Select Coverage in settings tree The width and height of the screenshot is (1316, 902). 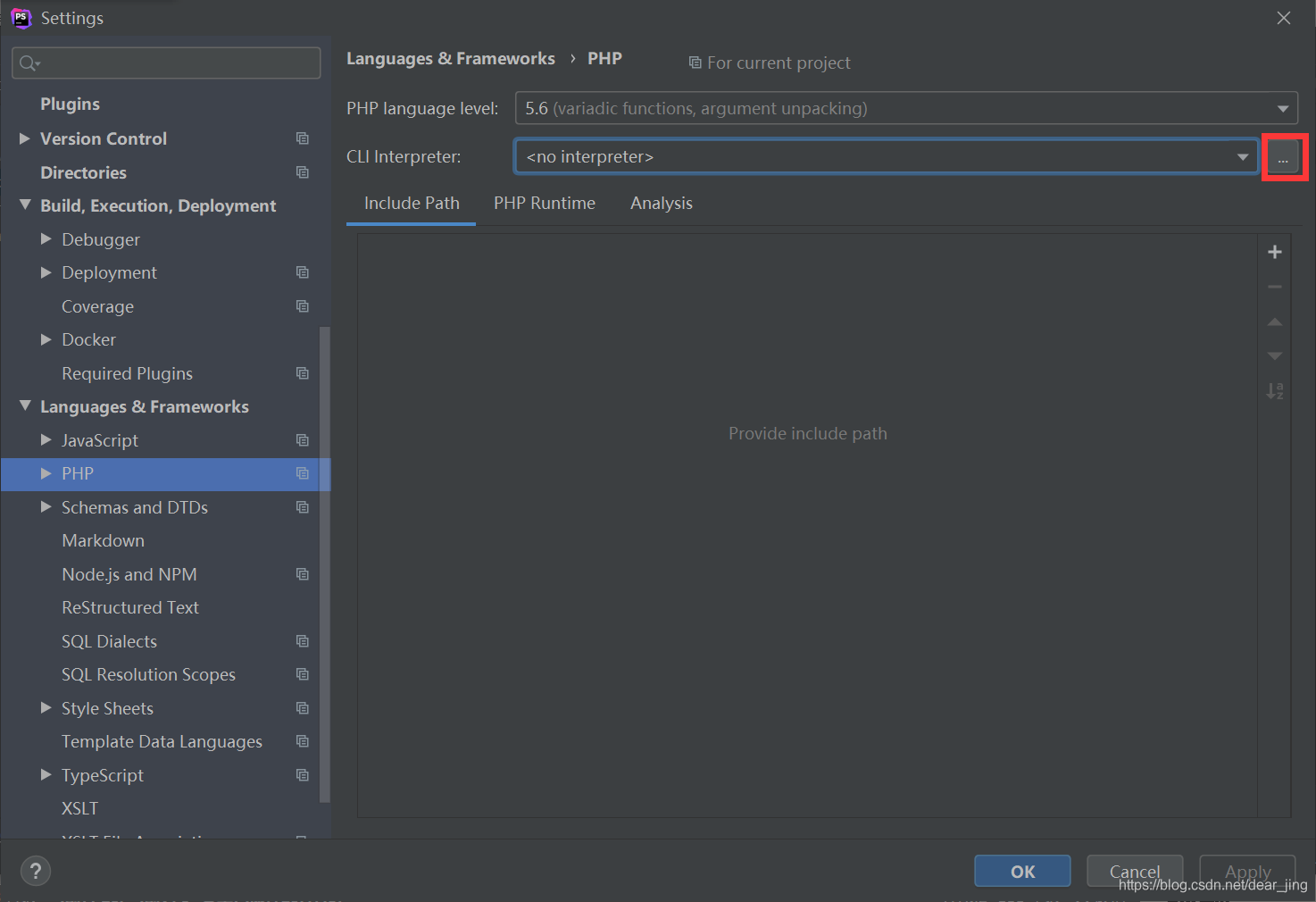[x=97, y=306]
